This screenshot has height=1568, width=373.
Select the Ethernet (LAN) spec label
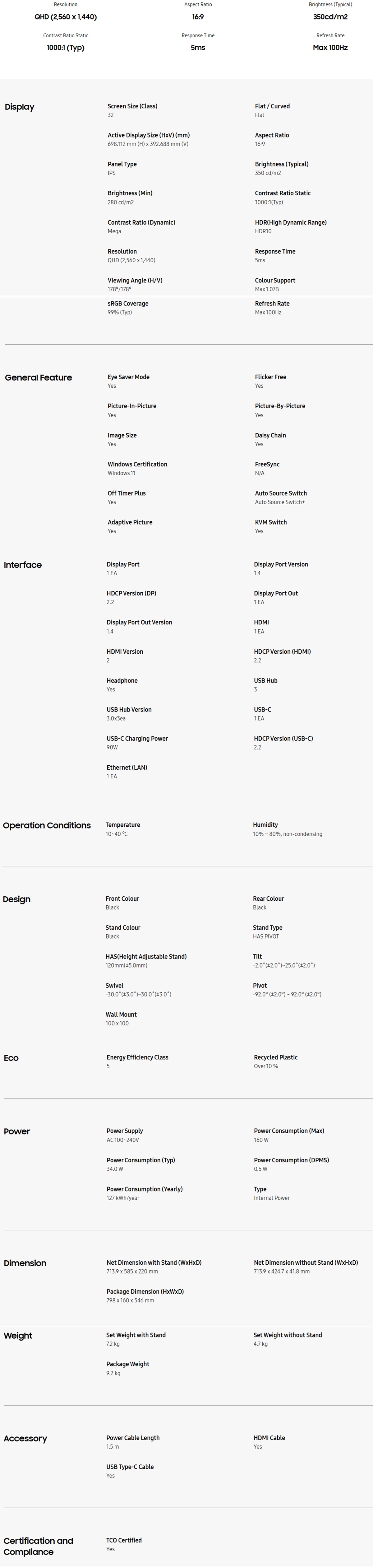127,768
